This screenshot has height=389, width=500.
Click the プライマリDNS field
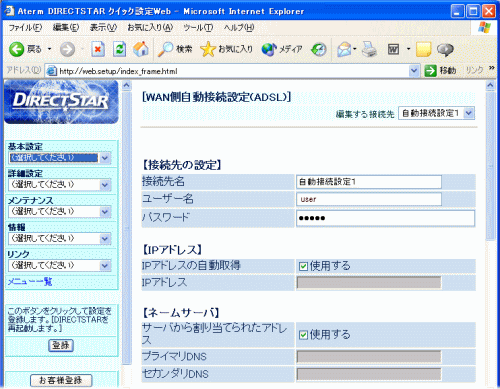(x=369, y=357)
